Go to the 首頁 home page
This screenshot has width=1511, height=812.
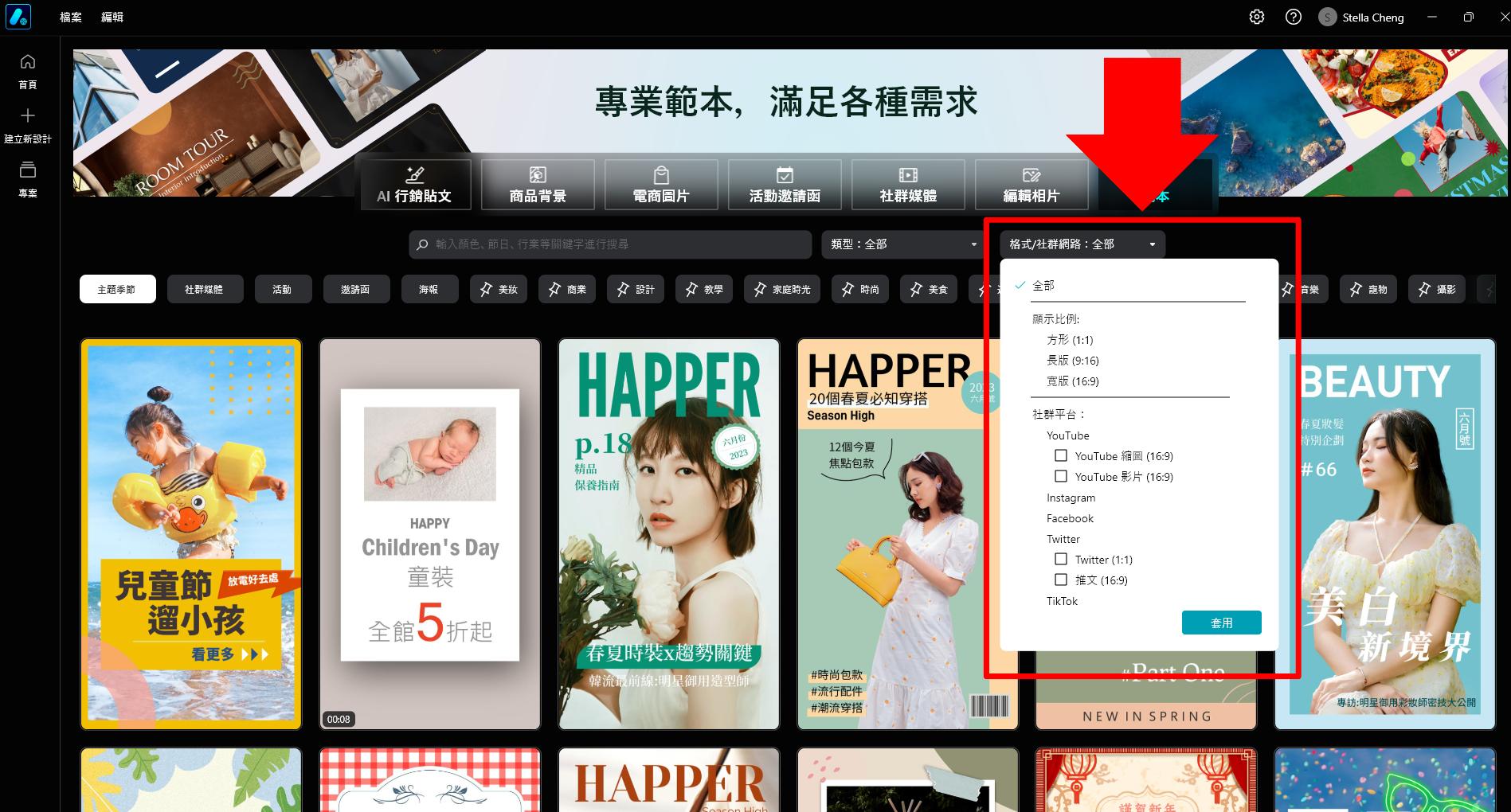[28, 71]
